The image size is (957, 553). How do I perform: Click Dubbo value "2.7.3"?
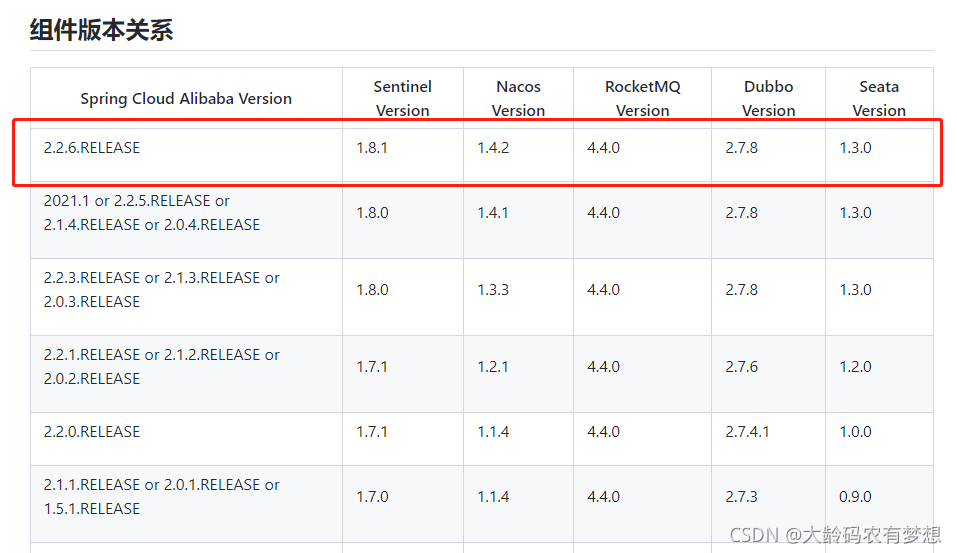(741, 497)
